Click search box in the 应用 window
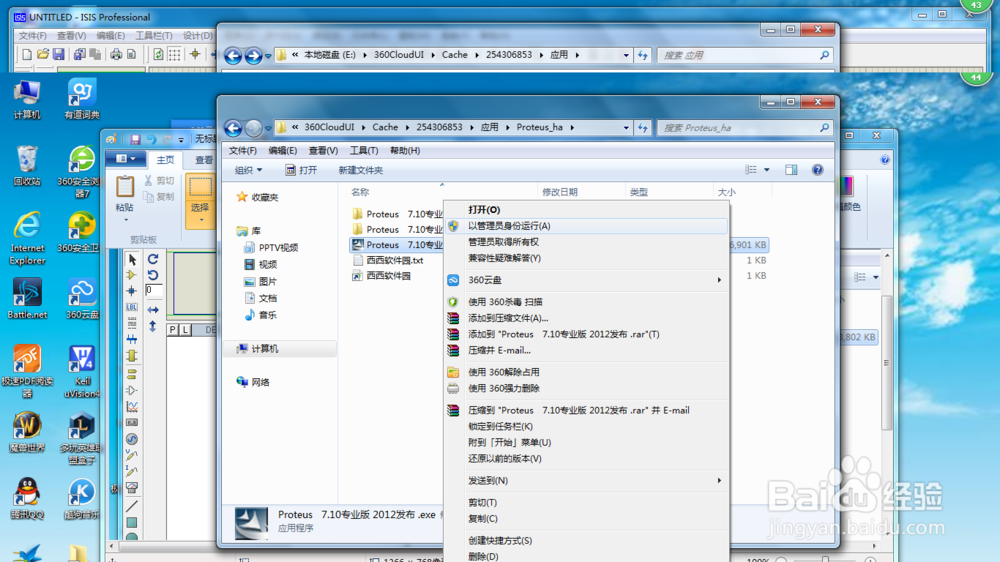The width and height of the screenshot is (1000, 562). coord(744,55)
